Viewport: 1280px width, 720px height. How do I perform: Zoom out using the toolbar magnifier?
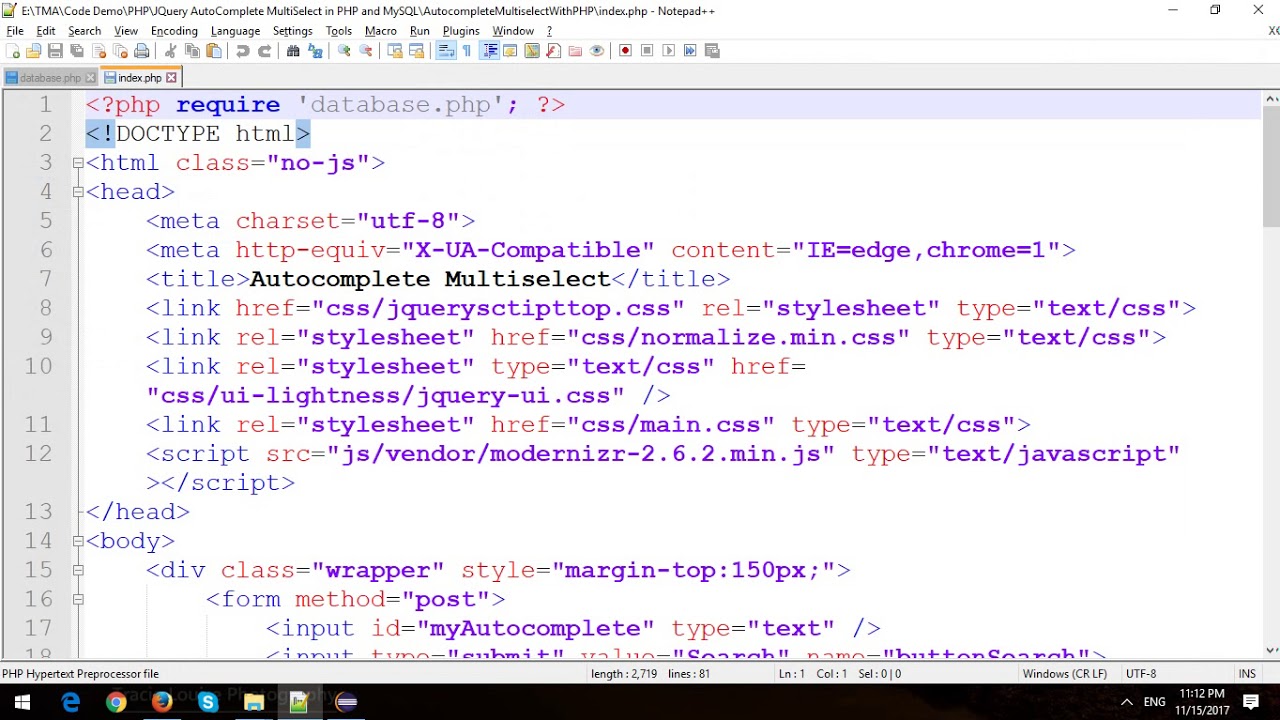[366, 50]
